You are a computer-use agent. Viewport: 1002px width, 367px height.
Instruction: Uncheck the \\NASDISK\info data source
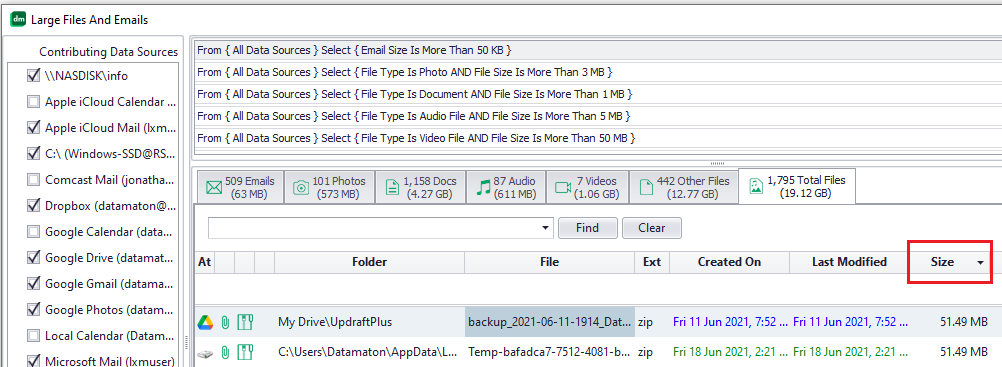(x=33, y=75)
